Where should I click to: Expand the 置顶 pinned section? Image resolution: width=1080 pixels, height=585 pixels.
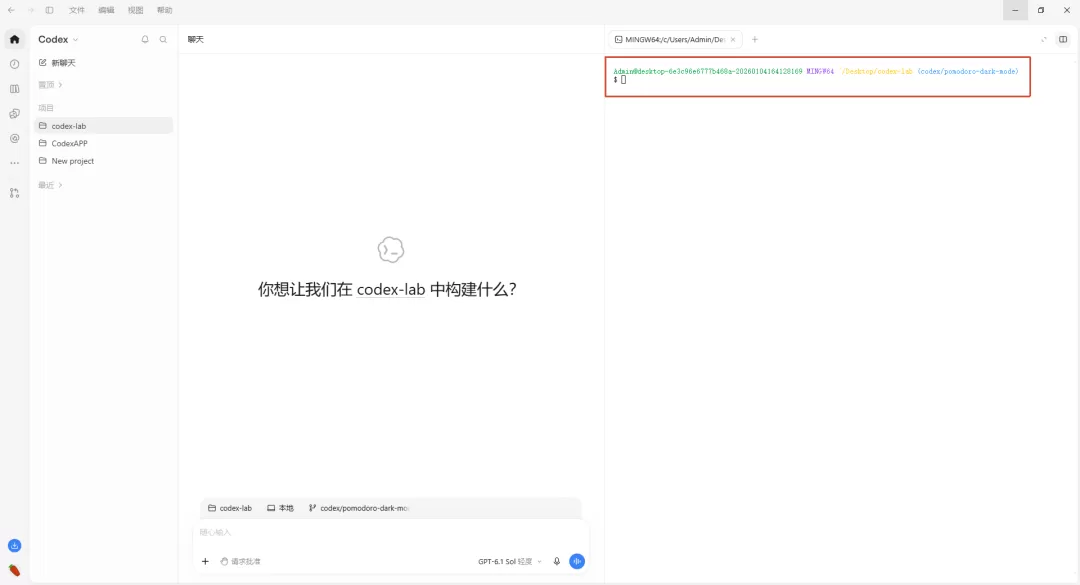50,85
